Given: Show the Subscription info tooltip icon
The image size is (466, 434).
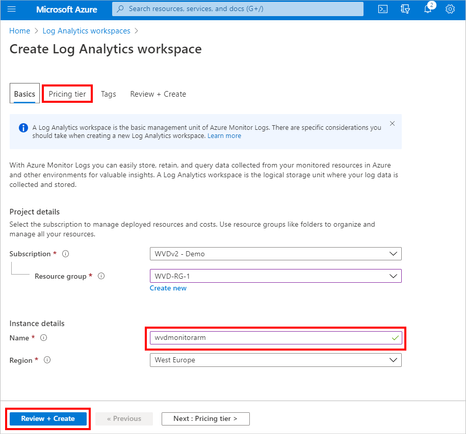Looking at the screenshot, I should pos(66,254).
